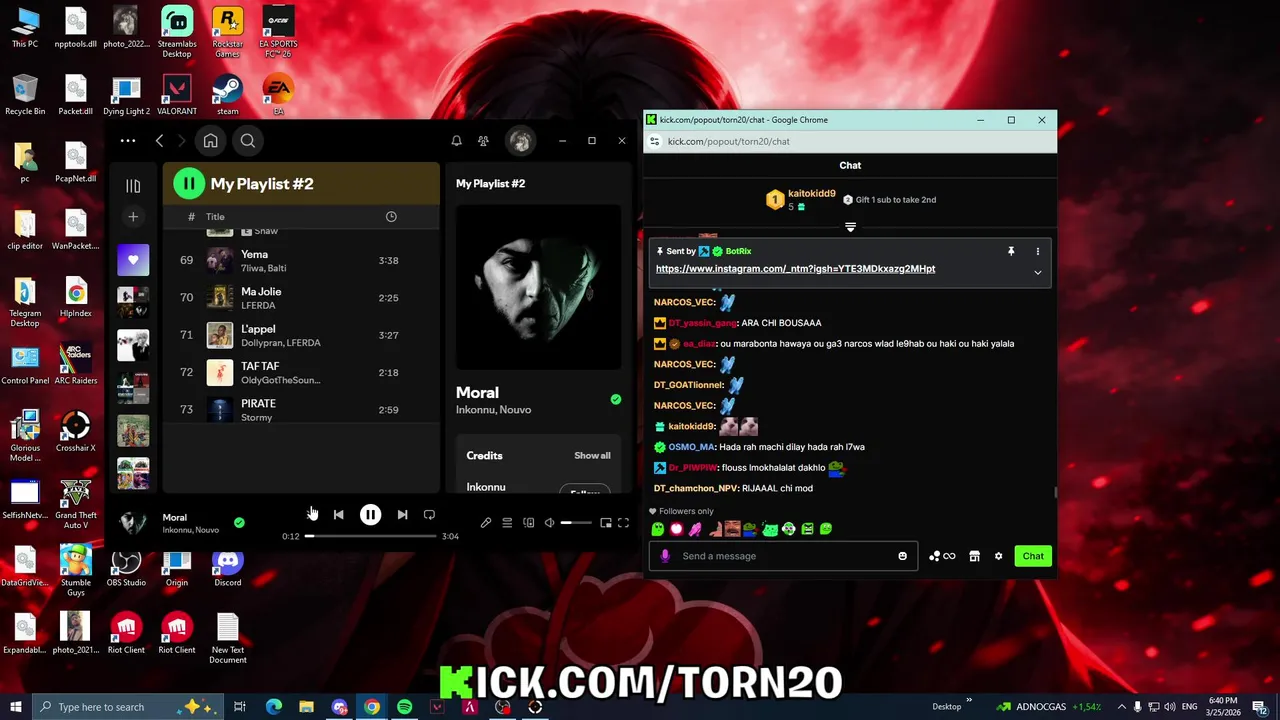Open Connect to a device icon
Screen dimensions: 1280x720
pos(528,523)
